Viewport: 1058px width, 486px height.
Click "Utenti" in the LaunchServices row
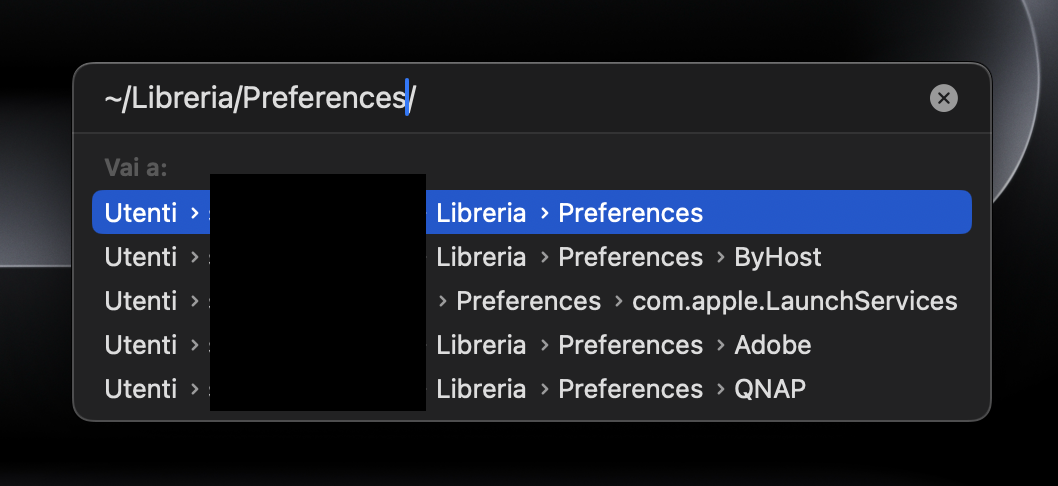140,301
